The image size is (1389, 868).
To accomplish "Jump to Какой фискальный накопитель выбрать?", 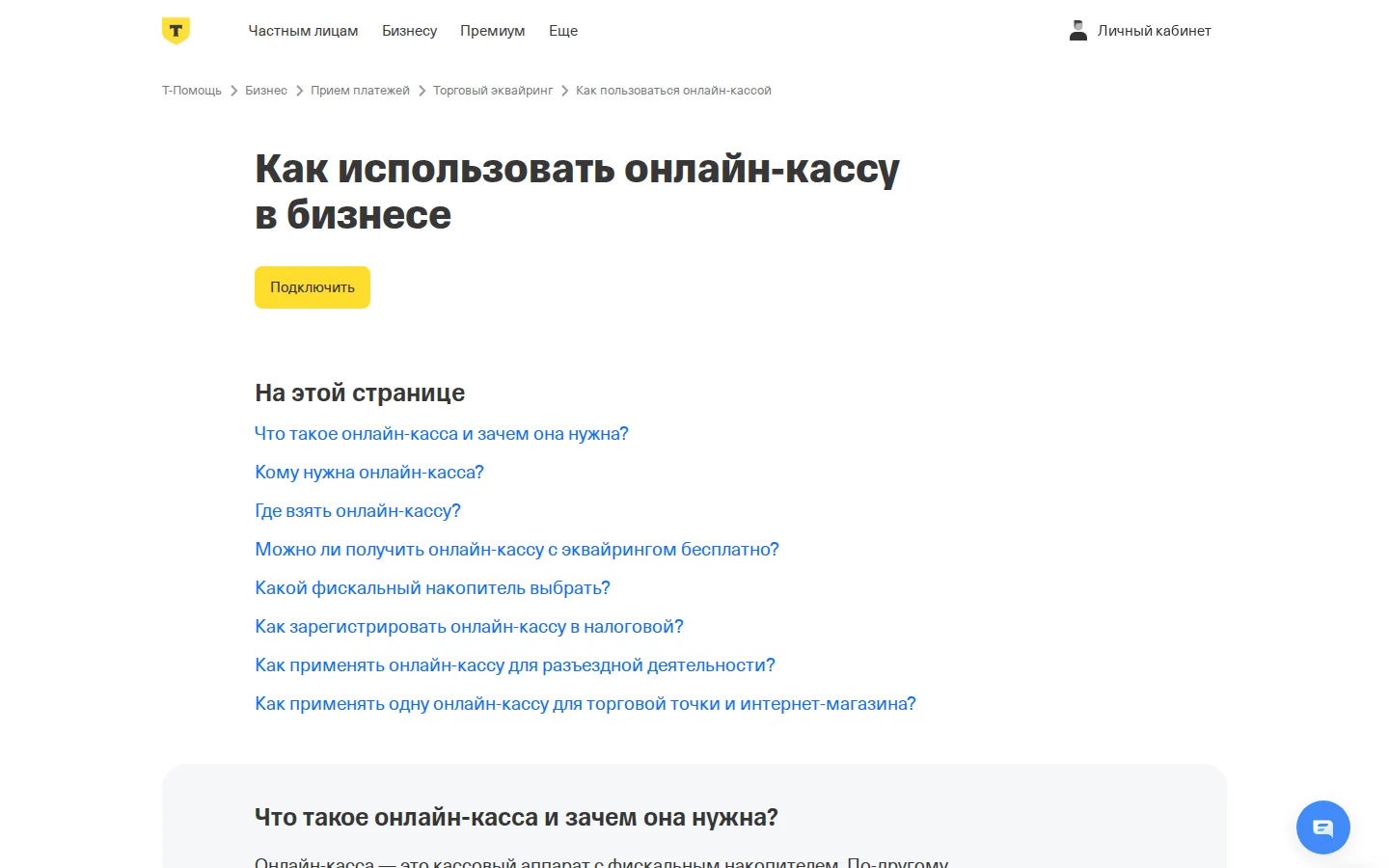I will (x=432, y=588).
